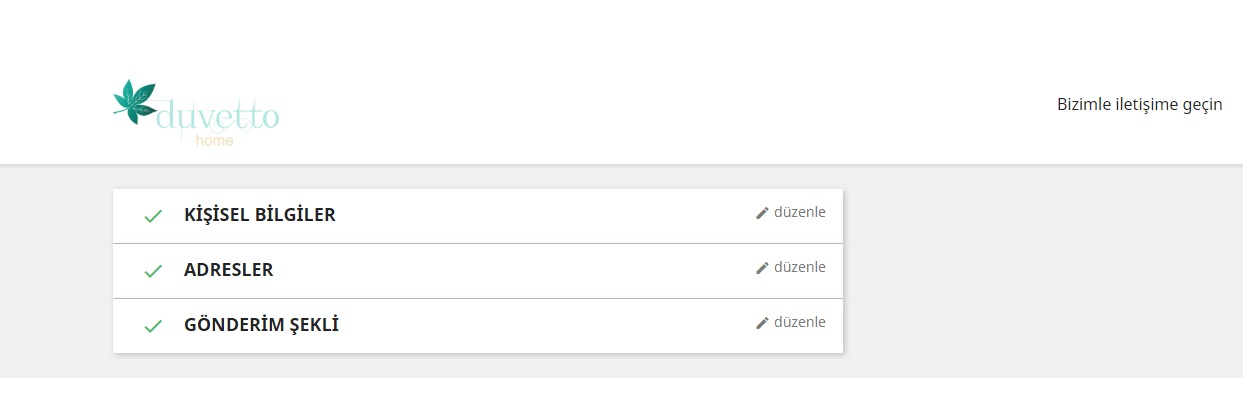The image size is (1243, 411).
Task: Click düzenle text for Adresler
Action: tap(799, 267)
